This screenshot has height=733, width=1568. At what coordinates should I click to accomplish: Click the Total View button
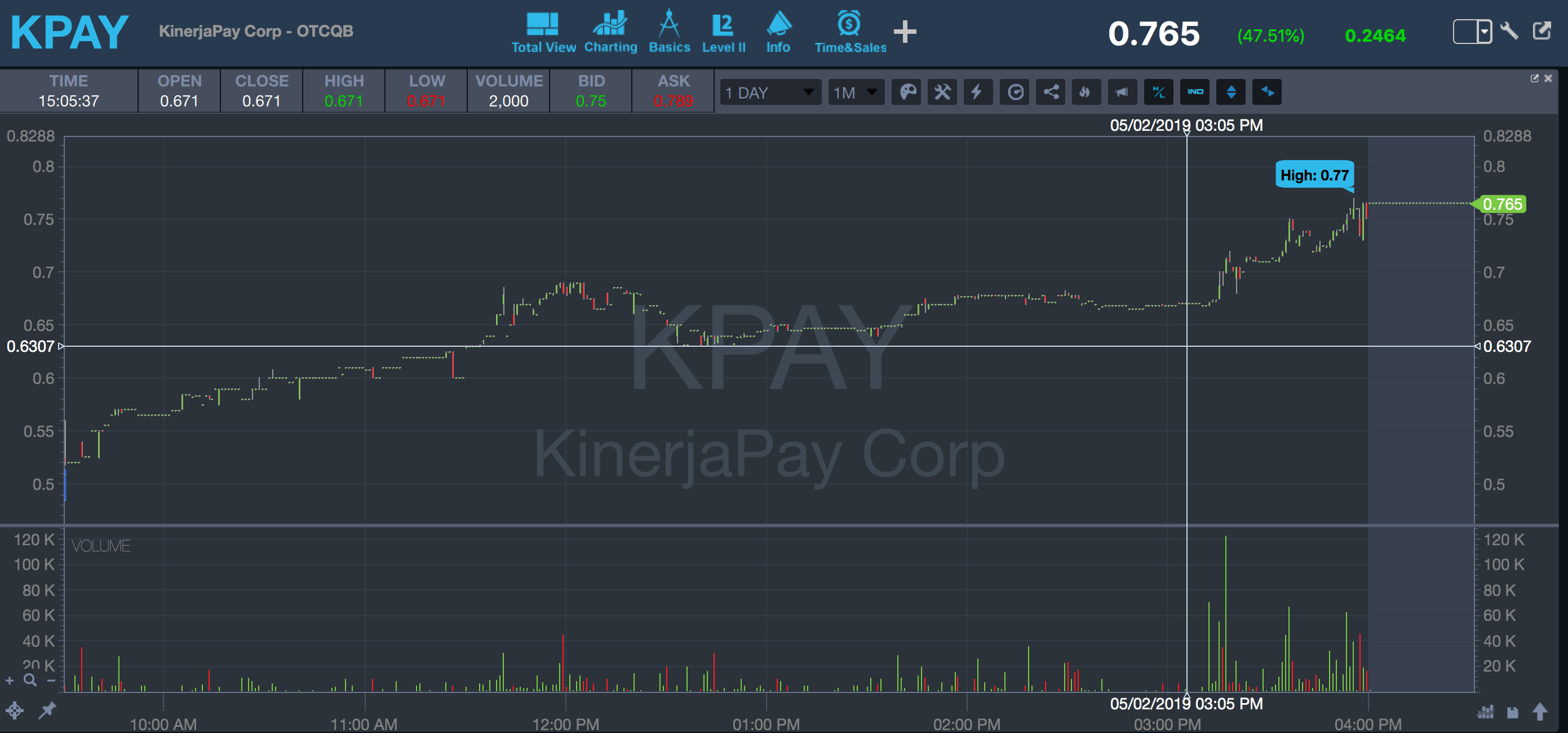click(x=543, y=33)
